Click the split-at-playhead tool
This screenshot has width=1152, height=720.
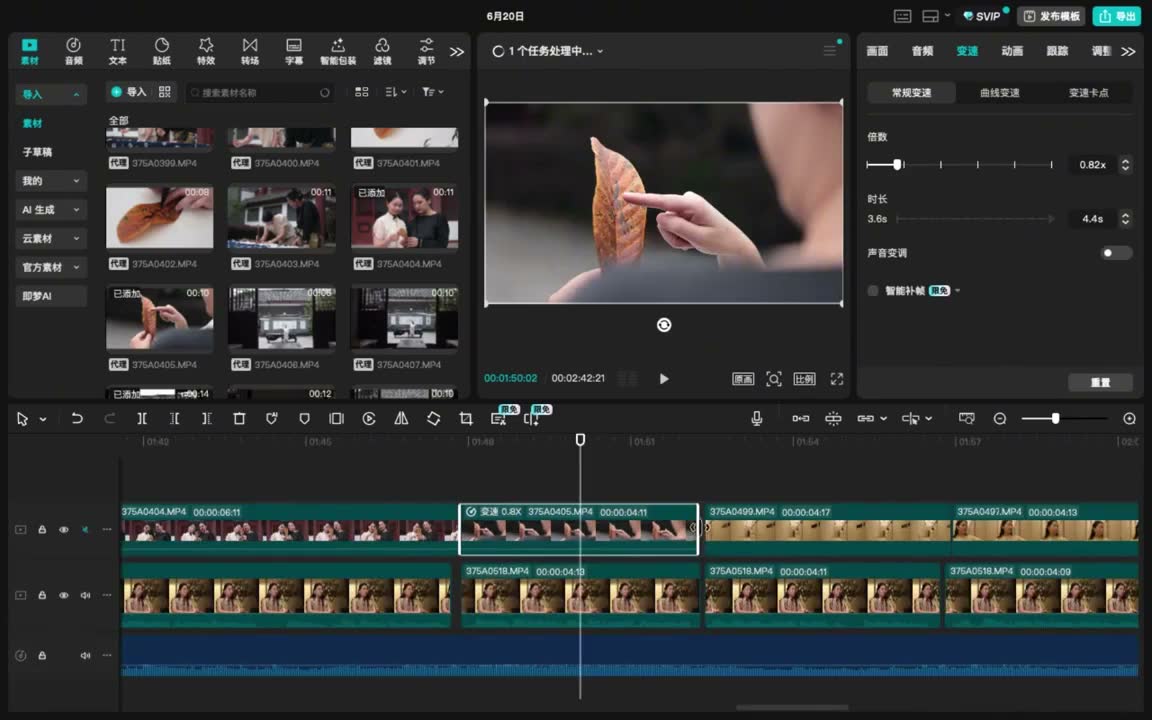[x=142, y=418]
